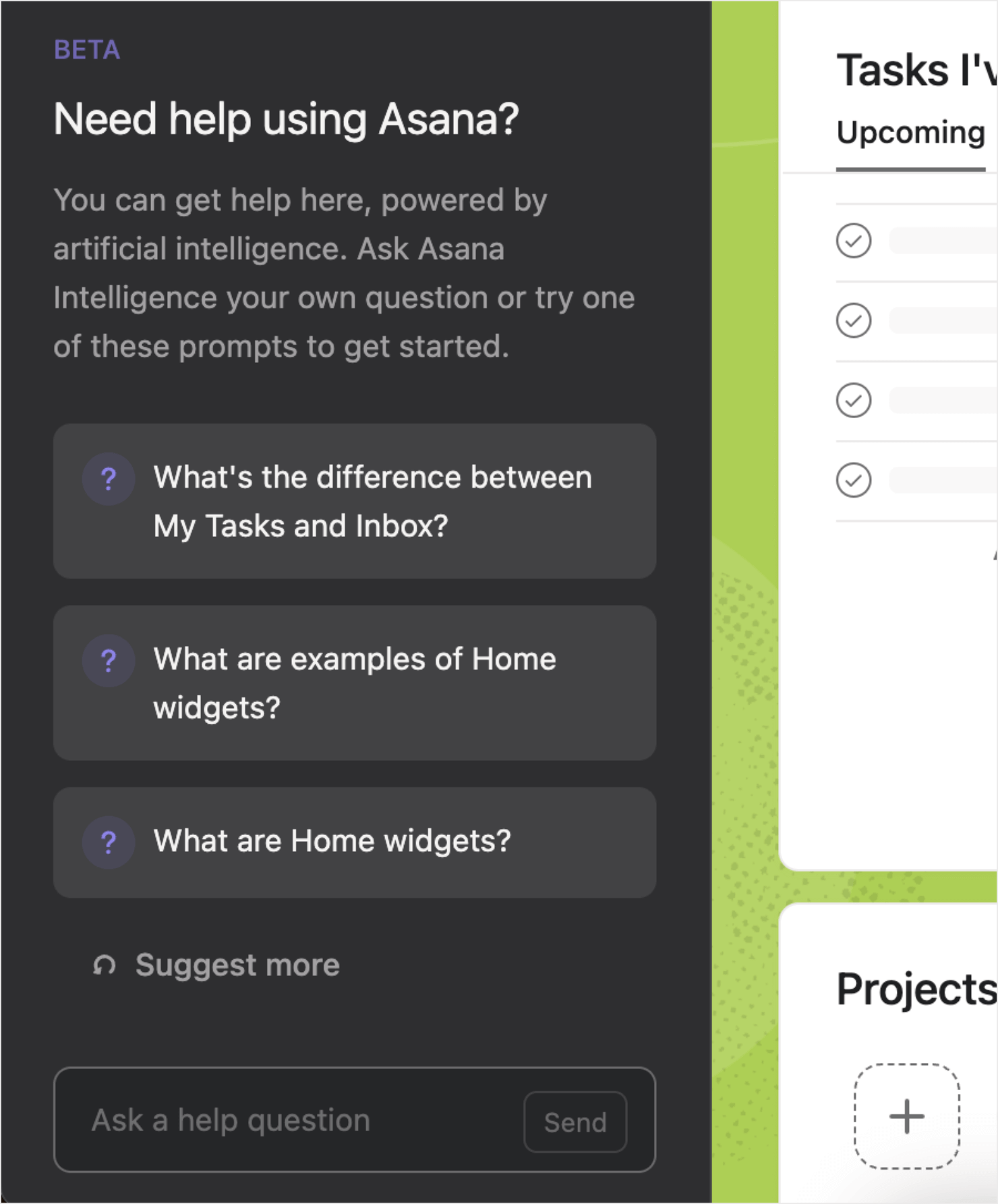Click the Tasks I've assigned widget title
This screenshot has height=1204, width=998.
click(x=917, y=70)
